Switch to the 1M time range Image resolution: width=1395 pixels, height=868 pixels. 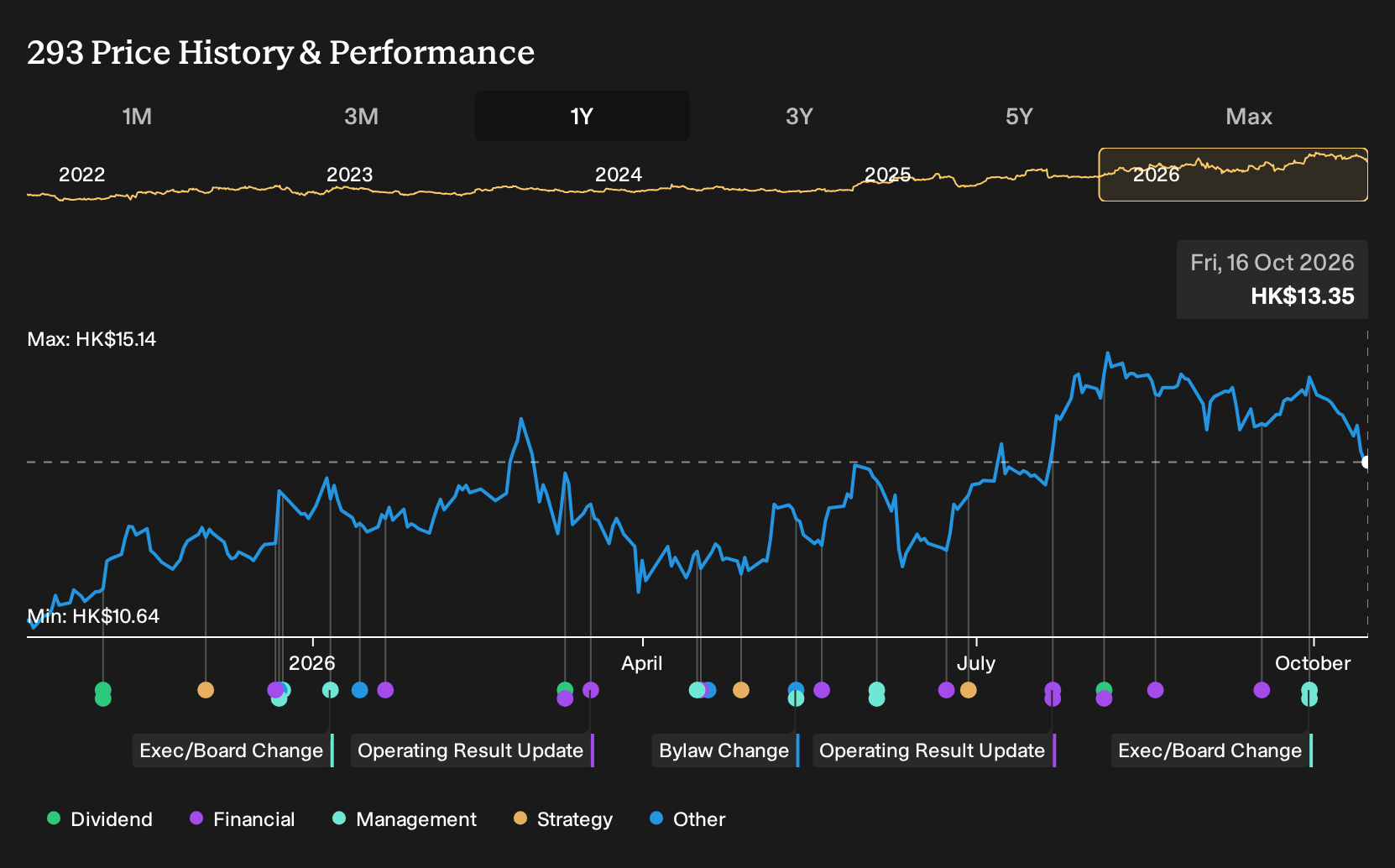point(137,116)
